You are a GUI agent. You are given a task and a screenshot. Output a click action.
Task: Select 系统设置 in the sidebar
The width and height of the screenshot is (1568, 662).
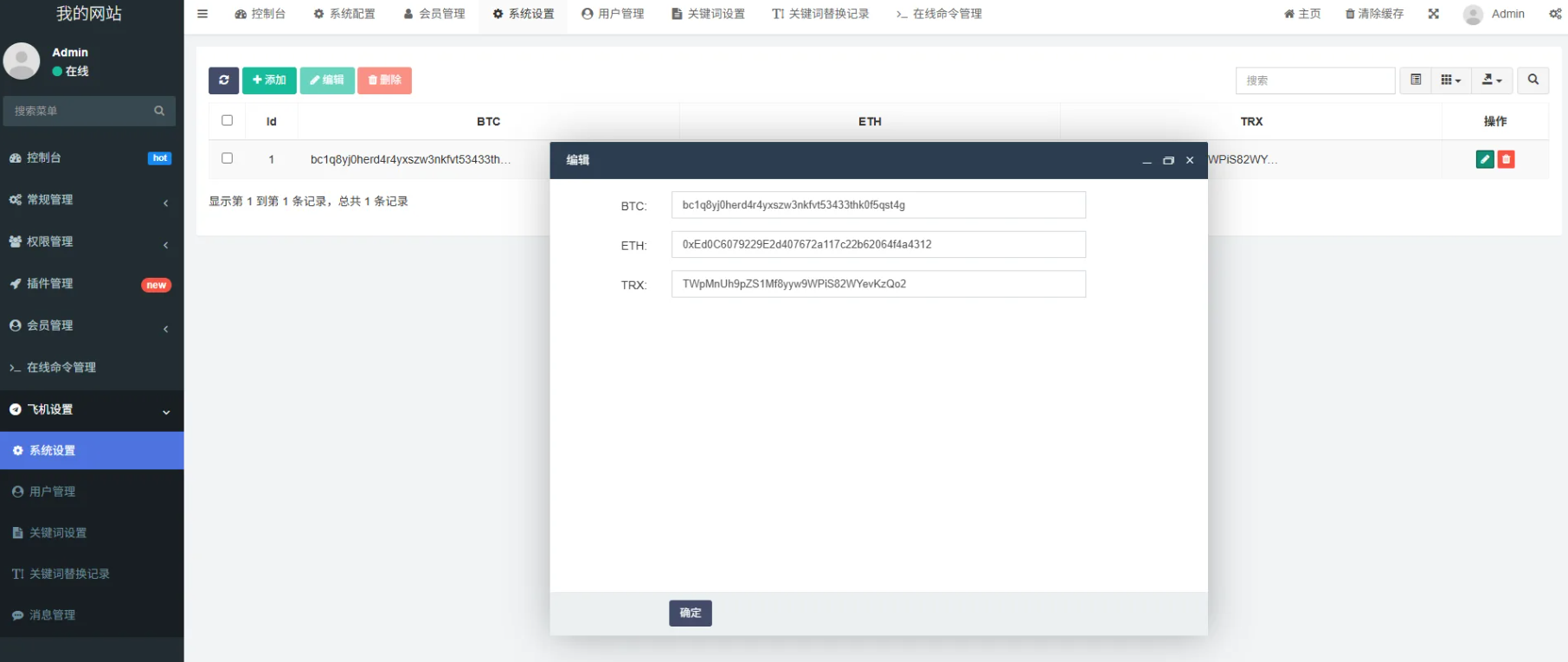point(92,451)
